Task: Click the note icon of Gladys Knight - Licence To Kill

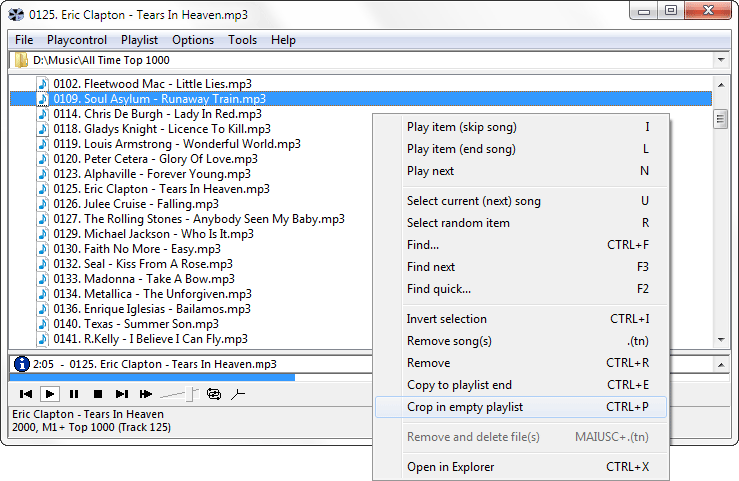Action: pos(43,129)
